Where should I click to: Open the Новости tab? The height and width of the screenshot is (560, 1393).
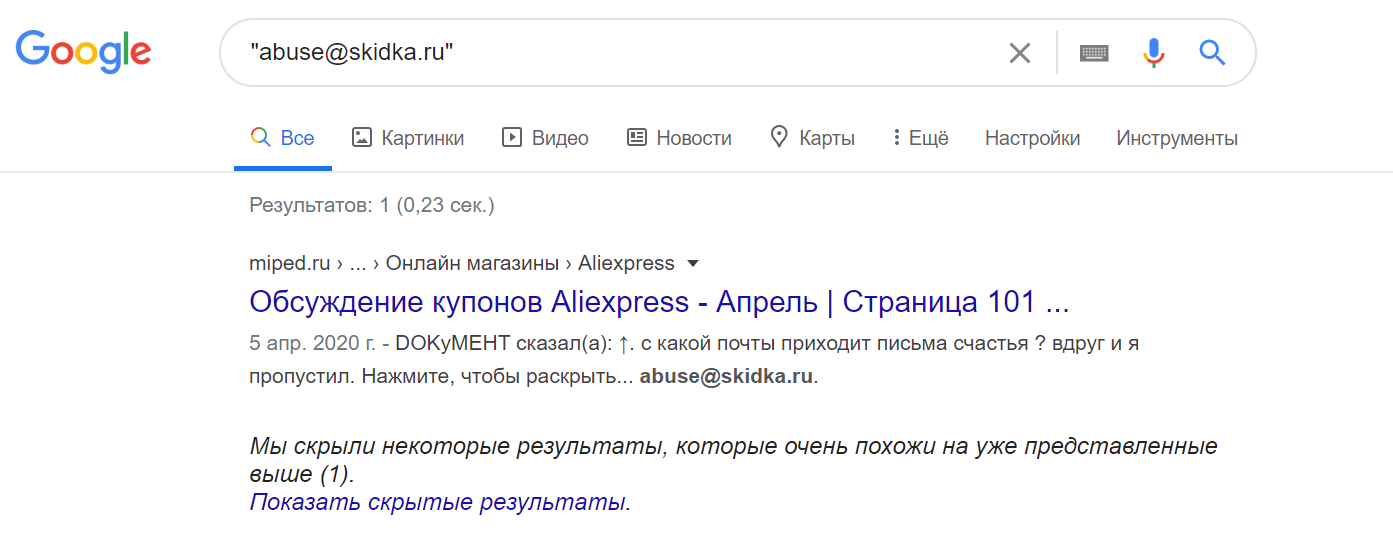[679, 139]
